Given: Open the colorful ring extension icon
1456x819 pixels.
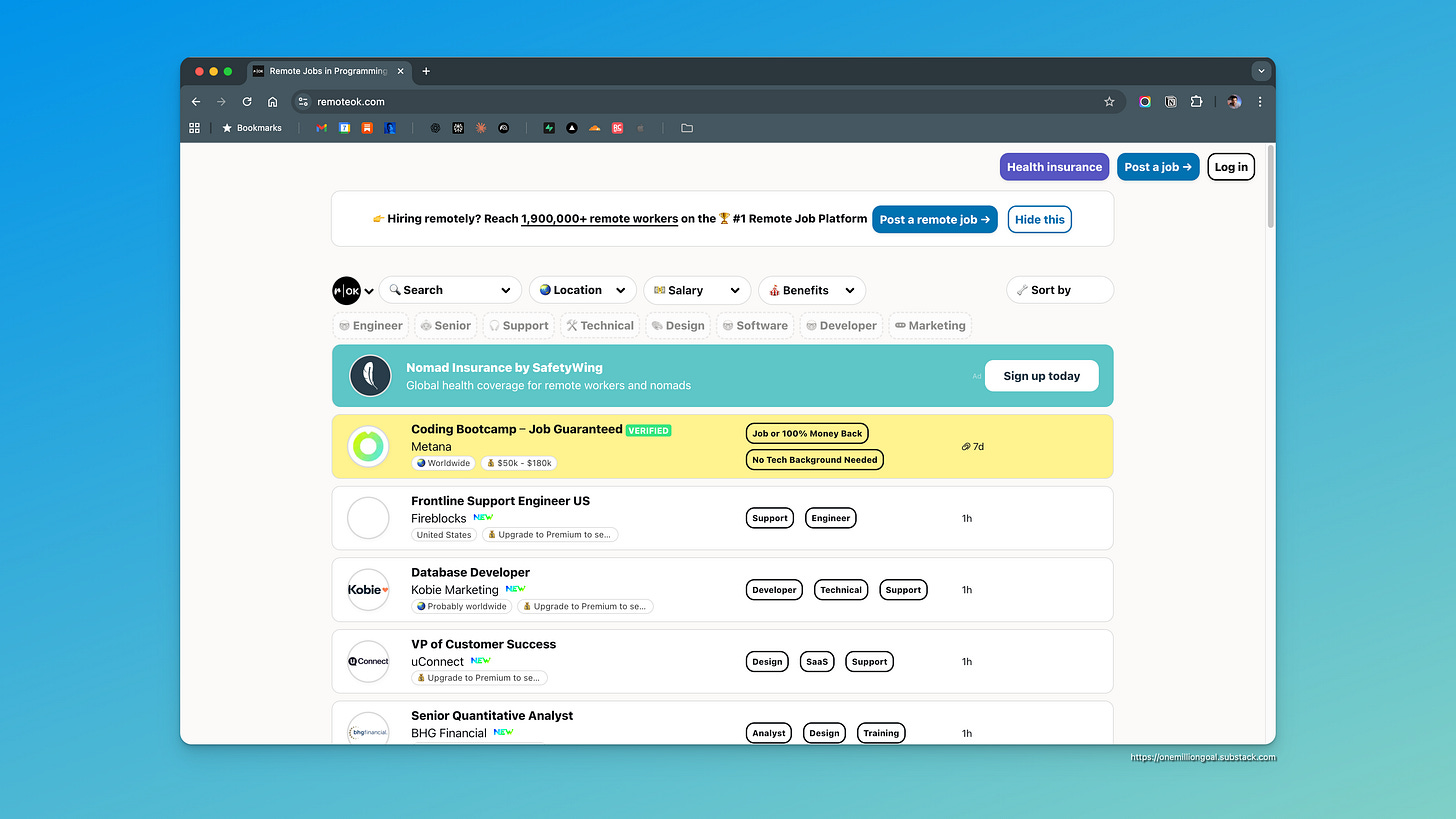Looking at the screenshot, I should 1145,102.
